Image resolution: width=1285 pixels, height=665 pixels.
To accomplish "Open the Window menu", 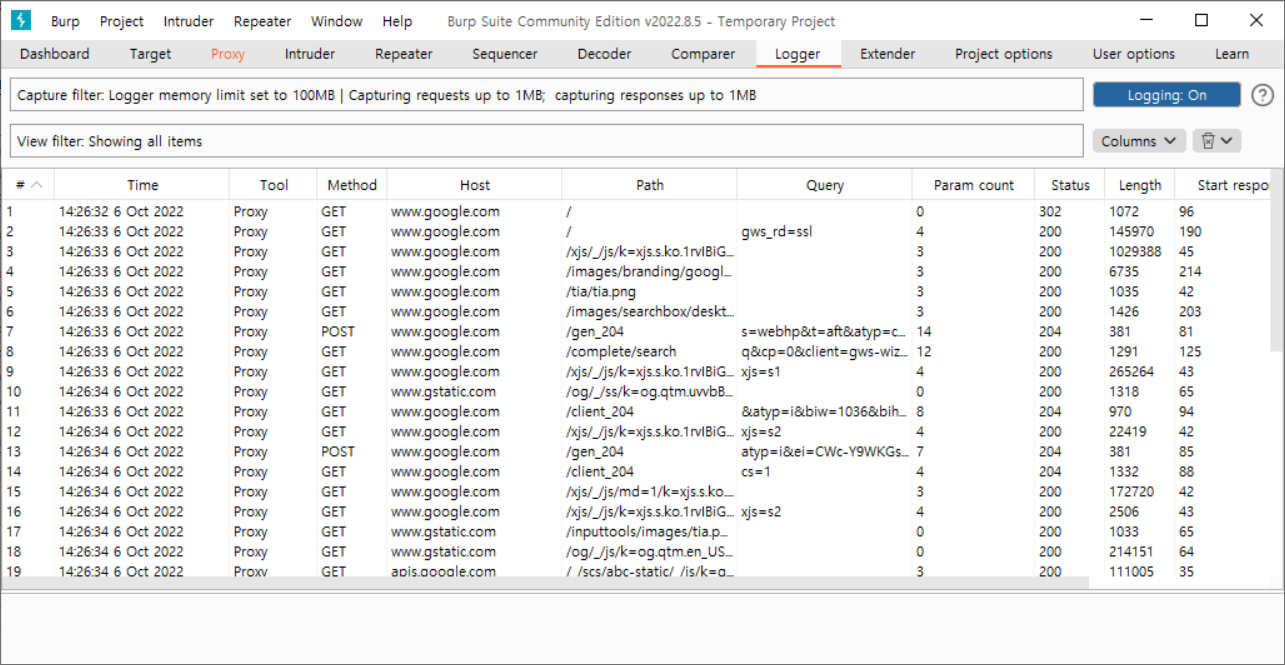I will click(336, 21).
